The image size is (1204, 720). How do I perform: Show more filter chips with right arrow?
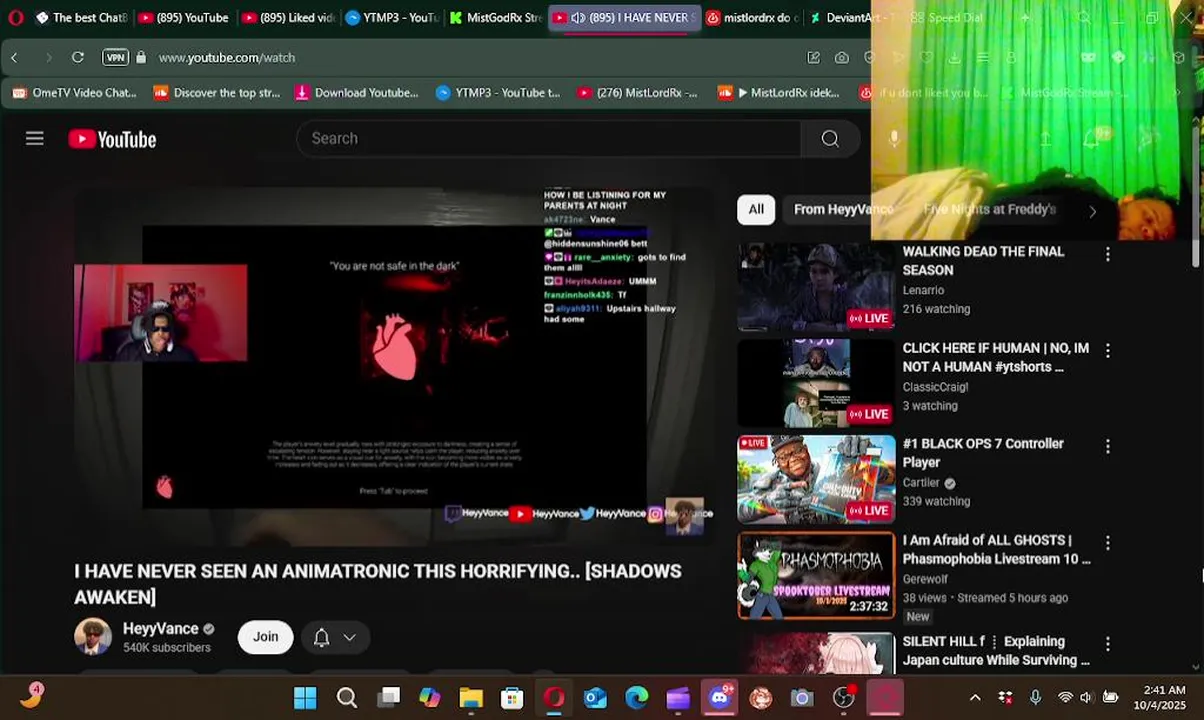pyautogui.click(x=1092, y=210)
